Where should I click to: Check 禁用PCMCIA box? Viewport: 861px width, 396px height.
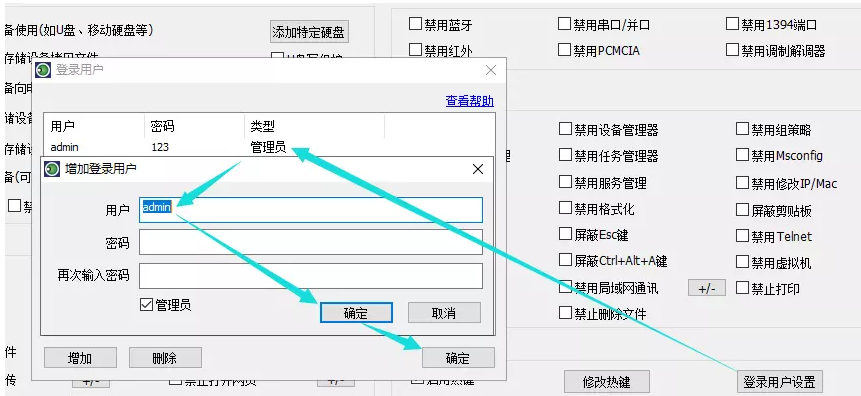564,51
